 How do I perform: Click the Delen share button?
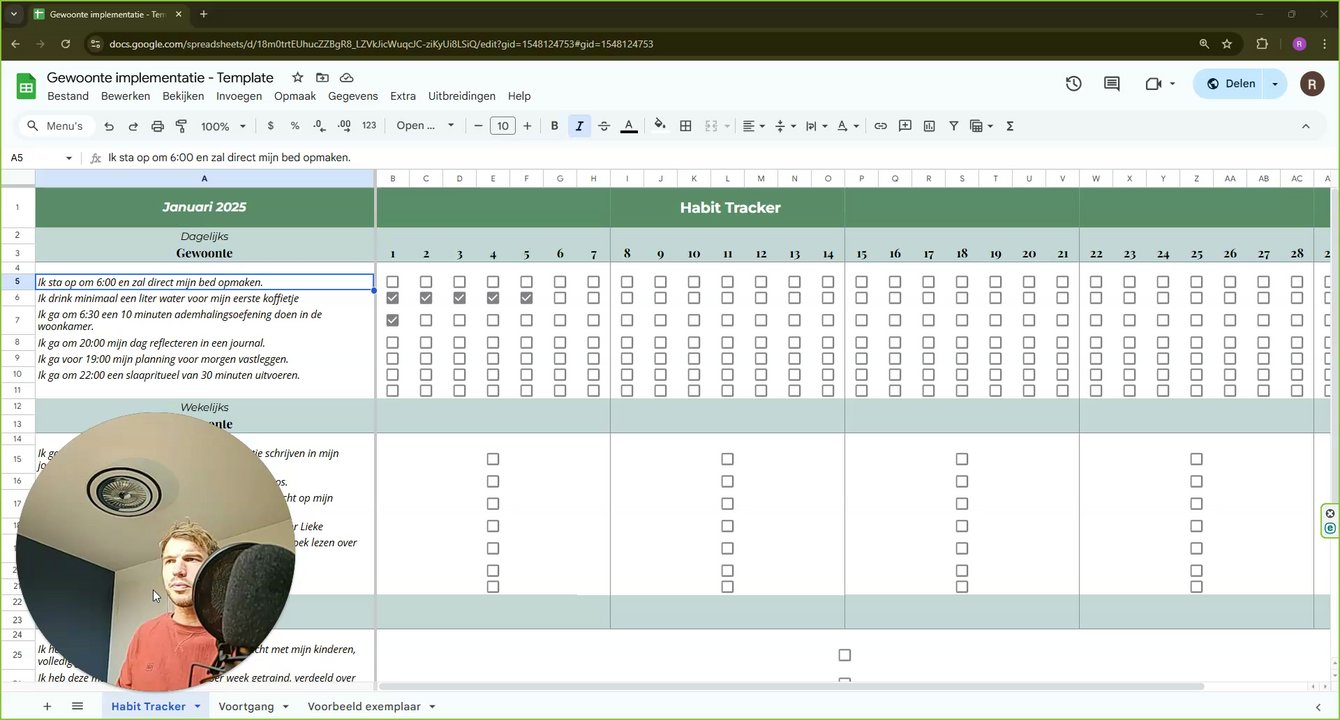(x=1230, y=84)
